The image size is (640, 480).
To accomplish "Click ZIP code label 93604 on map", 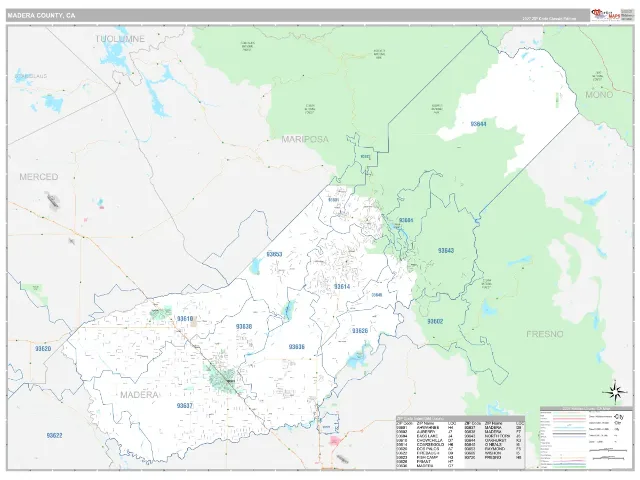I will pyautogui.click(x=406, y=220).
